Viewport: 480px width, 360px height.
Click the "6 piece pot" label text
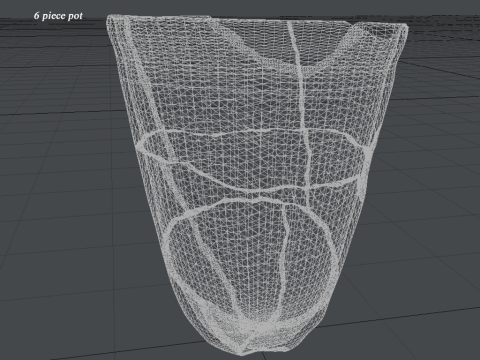click(x=58, y=16)
